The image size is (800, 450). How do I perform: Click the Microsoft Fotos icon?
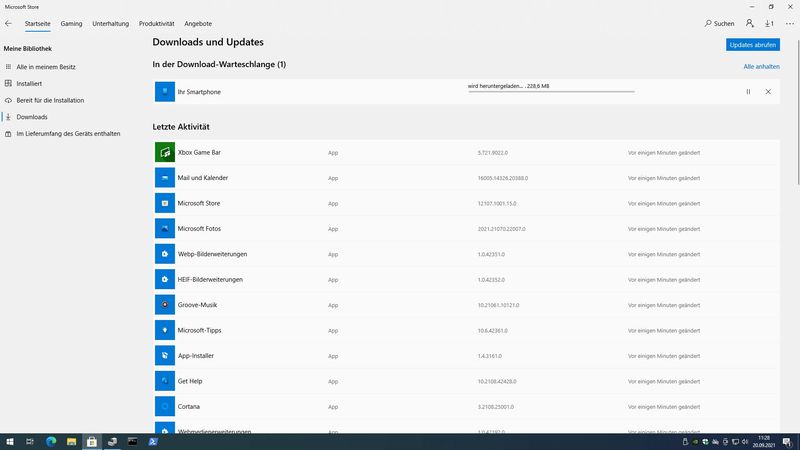165,229
